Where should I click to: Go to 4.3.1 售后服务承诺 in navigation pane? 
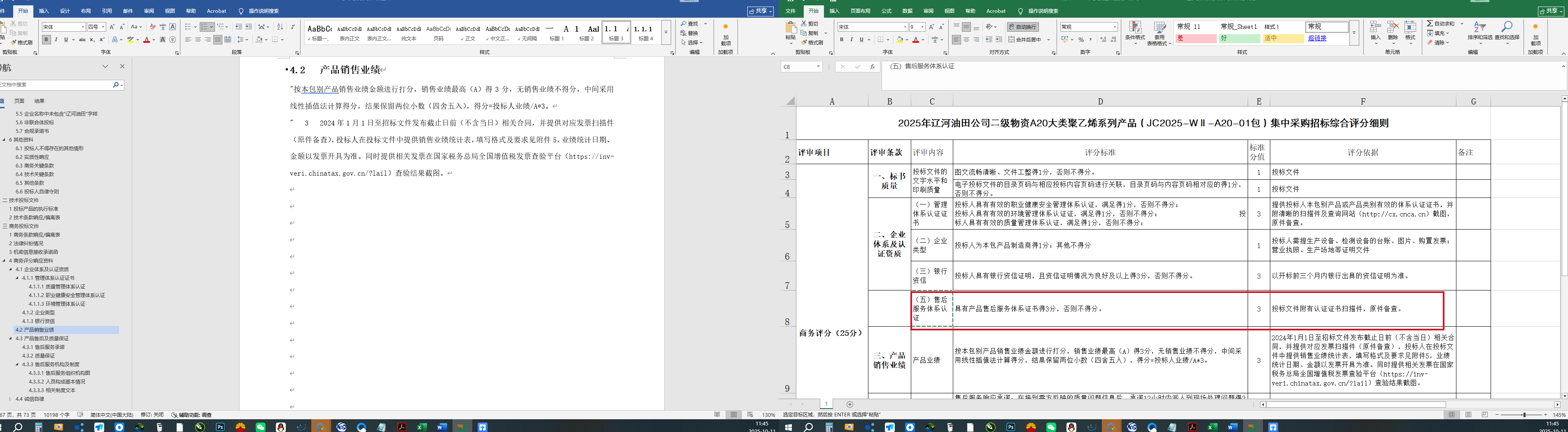tap(44, 347)
